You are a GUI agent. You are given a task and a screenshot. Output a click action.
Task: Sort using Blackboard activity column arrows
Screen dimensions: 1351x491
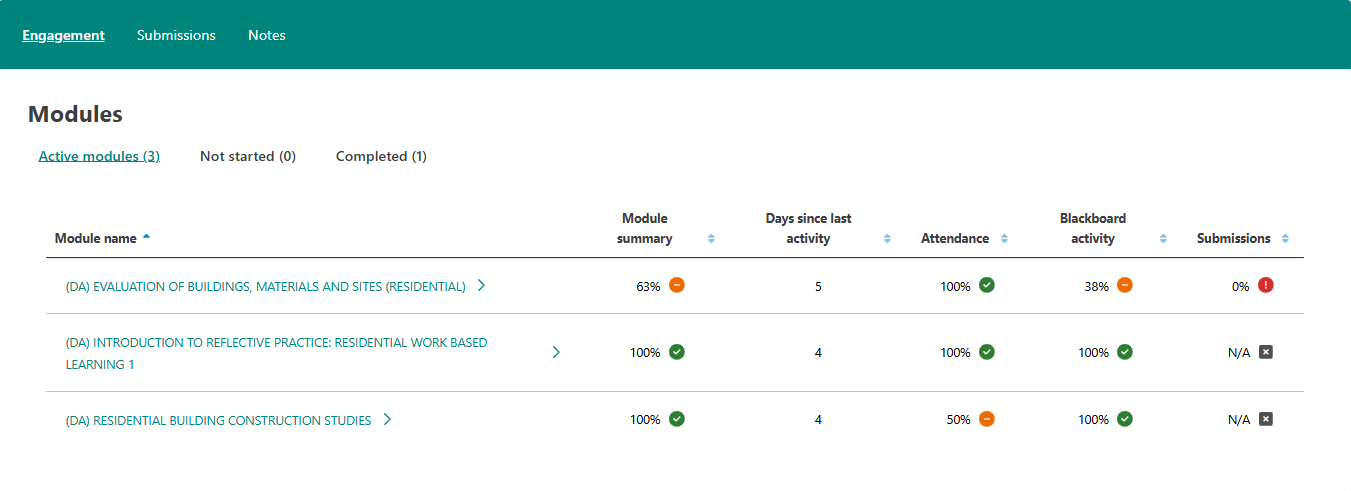[x=1163, y=239]
